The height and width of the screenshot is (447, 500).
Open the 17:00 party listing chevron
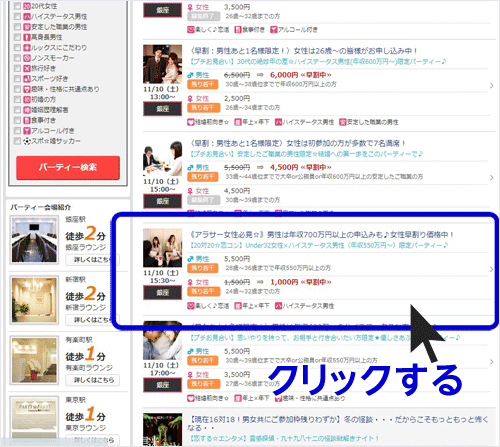(x=491, y=362)
